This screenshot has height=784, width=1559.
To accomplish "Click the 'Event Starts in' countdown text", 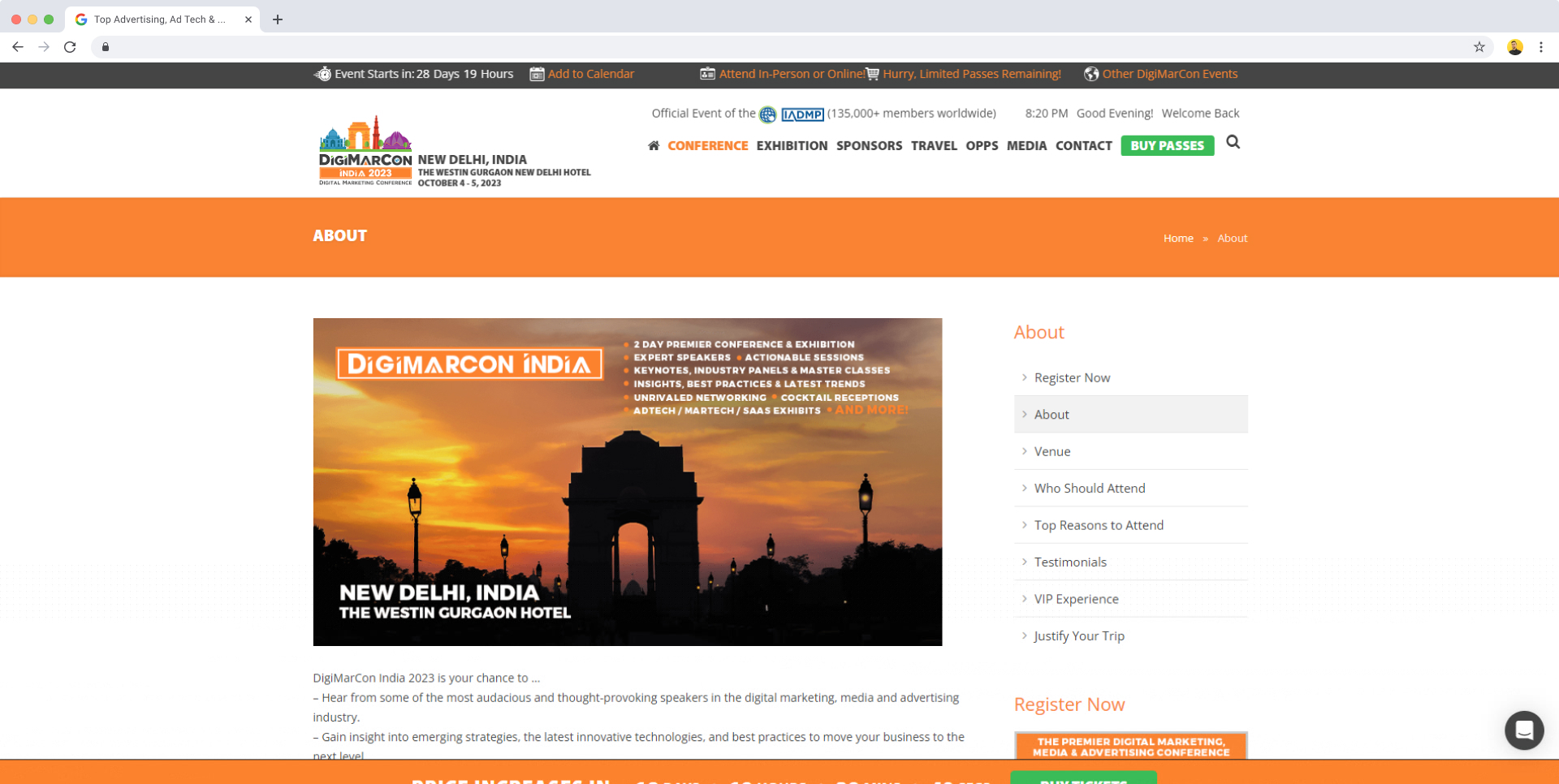I will pyautogui.click(x=424, y=74).
